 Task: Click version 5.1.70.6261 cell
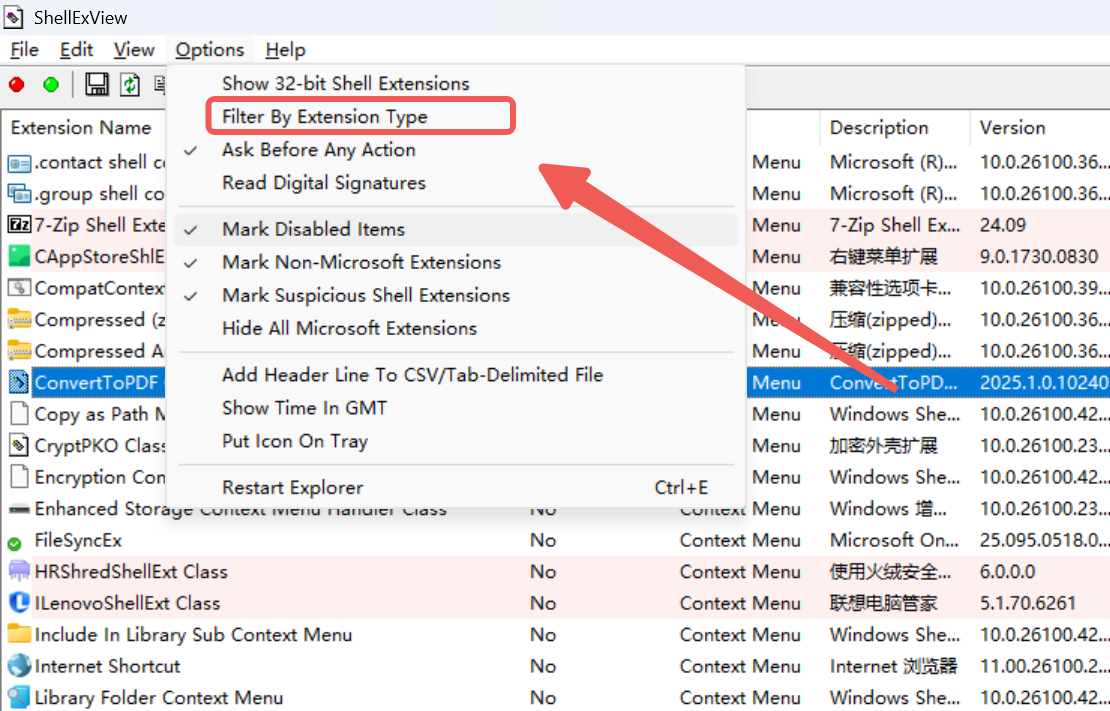1028,603
